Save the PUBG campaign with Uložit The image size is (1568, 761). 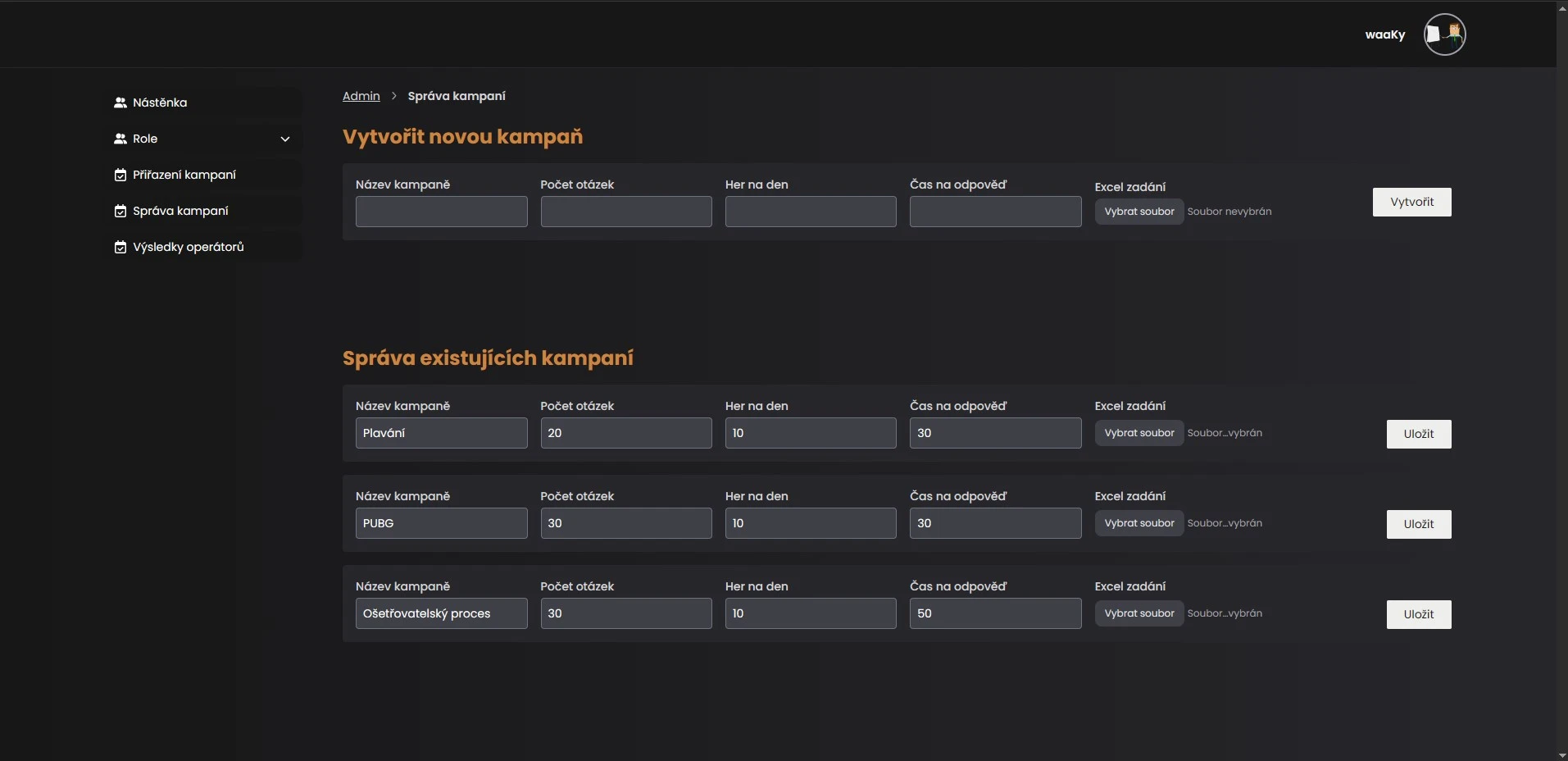(1418, 524)
